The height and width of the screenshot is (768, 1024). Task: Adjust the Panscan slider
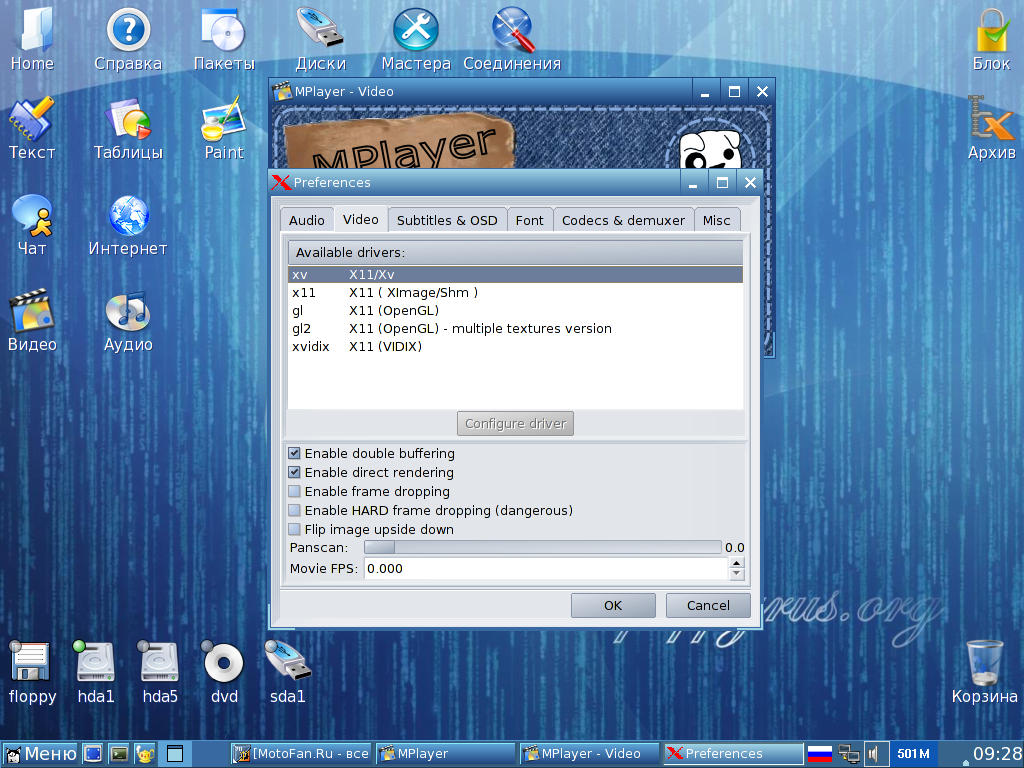pyautogui.click(x=543, y=547)
